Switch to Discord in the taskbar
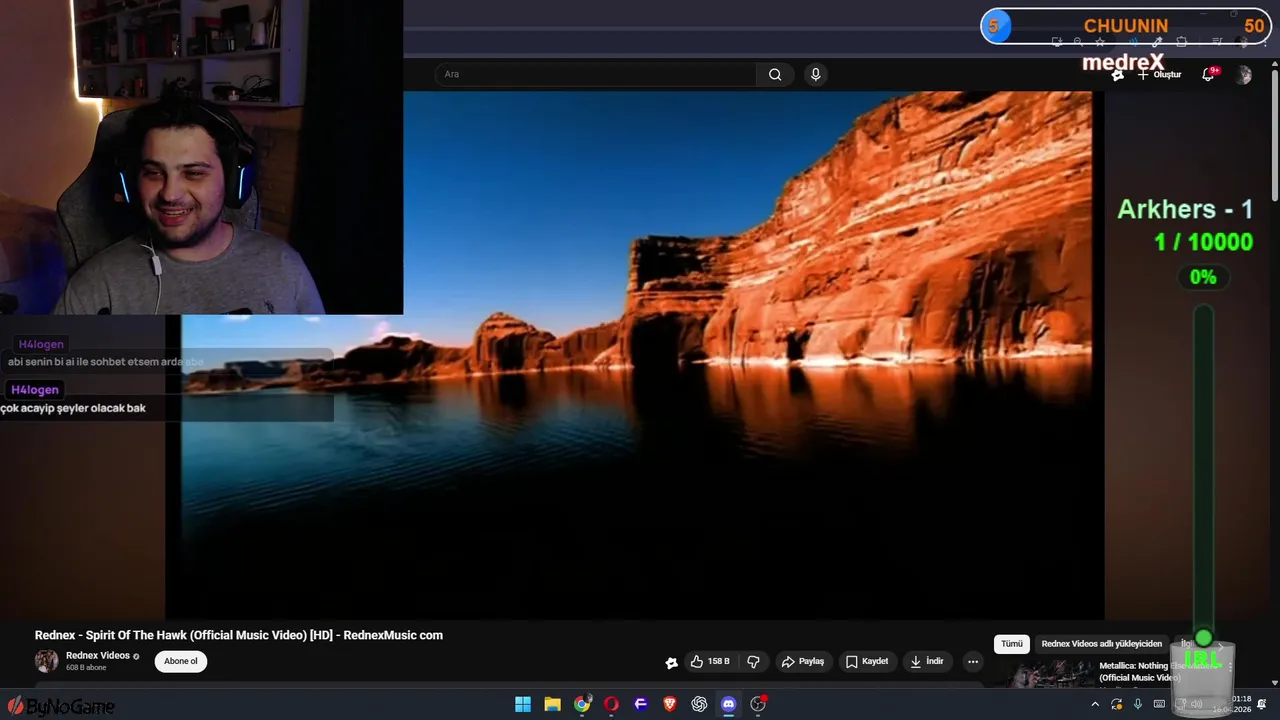Image resolution: width=1280 pixels, height=720 pixels. pyautogui.click(x=729, y=704)
